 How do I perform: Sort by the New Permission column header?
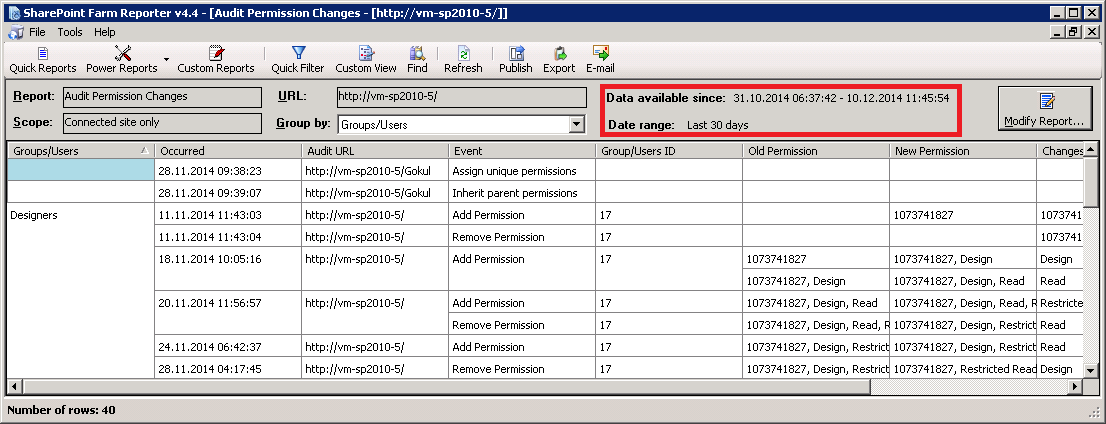click(x=962, y=151)
